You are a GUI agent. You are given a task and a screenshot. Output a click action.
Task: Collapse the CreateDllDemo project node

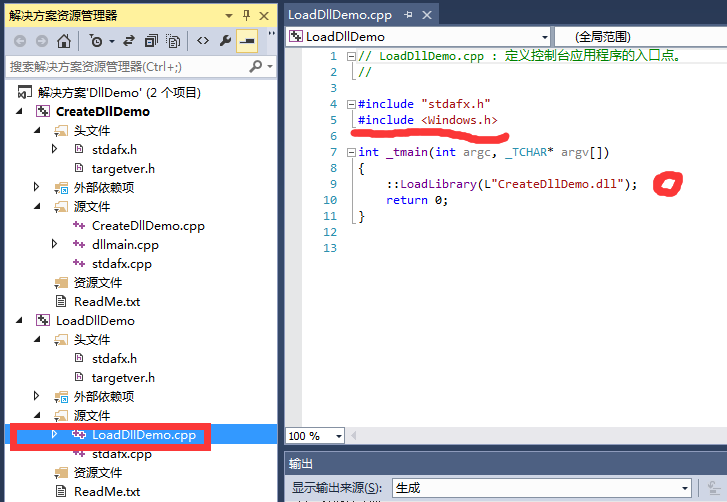19,111
